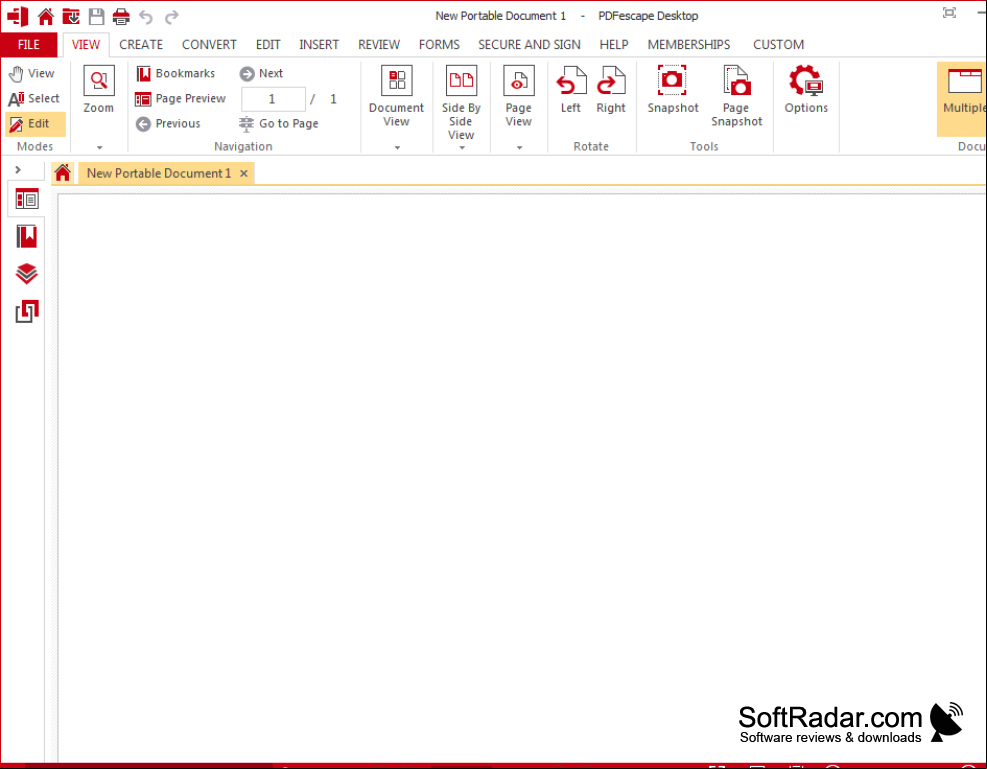
Task: Click the Redo arrow icon
Action: 171,17
